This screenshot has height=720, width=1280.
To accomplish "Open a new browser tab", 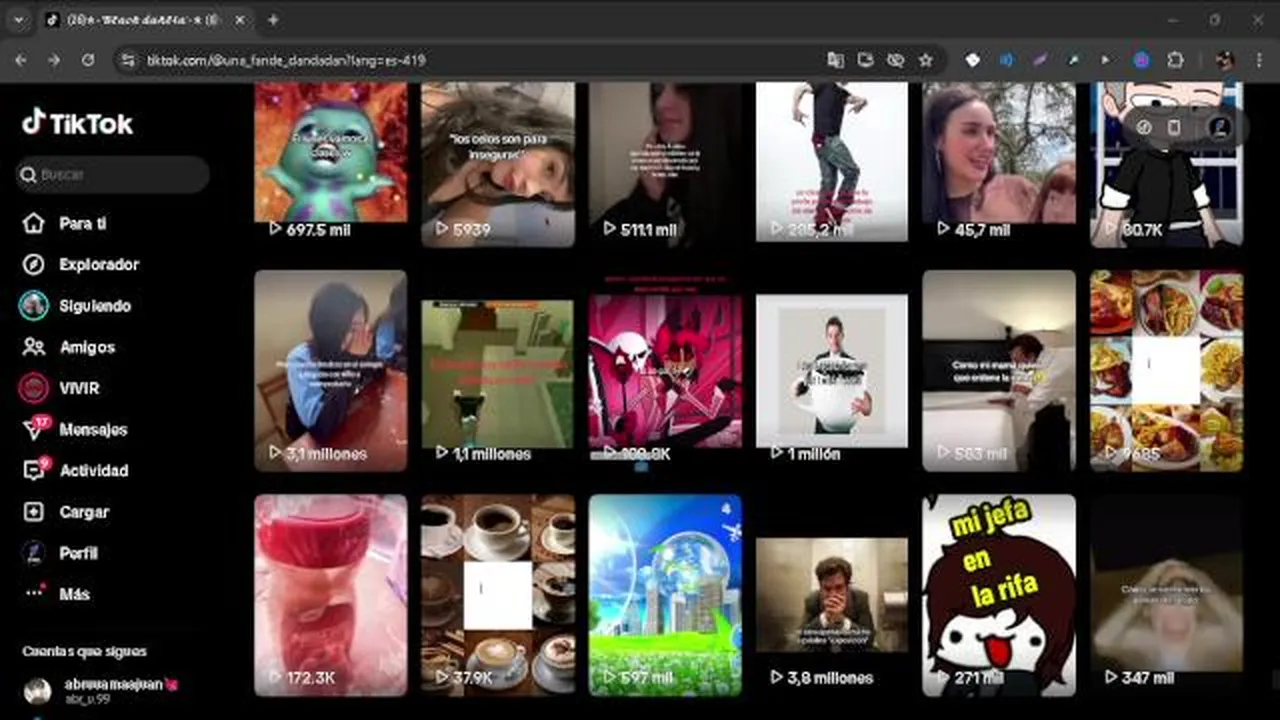I will 273,20.
